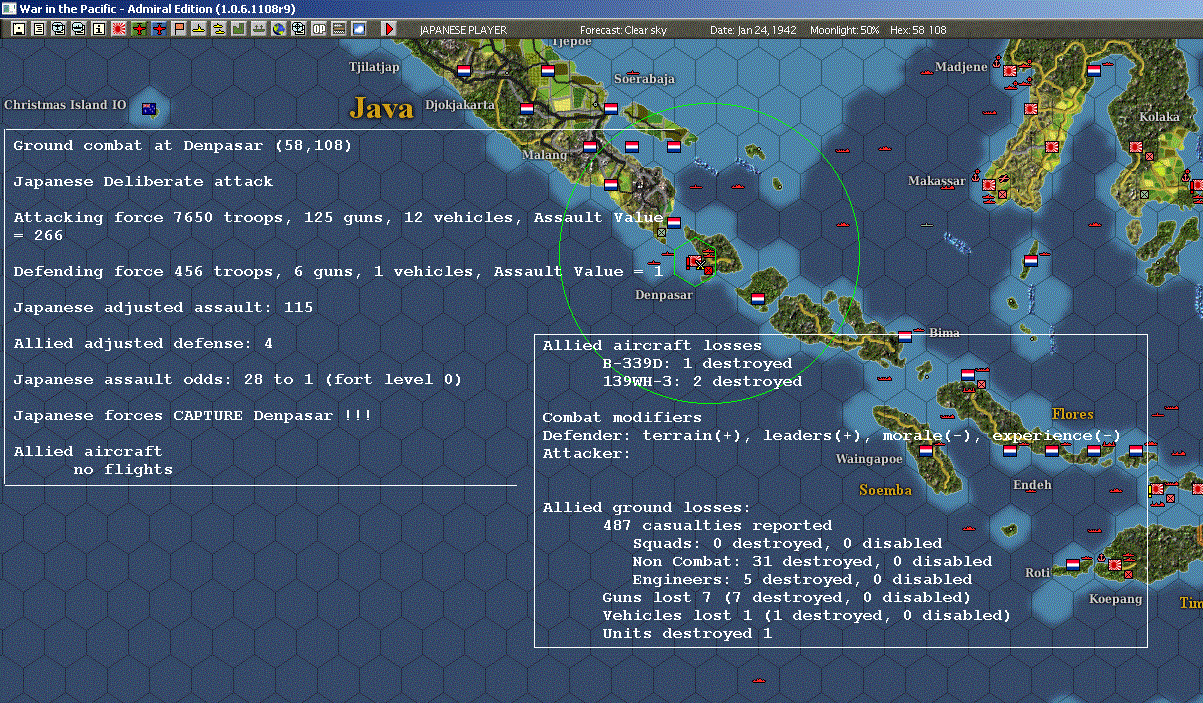Select Dutch flag at Waingapoe

pyautogui.click(x=926, y=451)
